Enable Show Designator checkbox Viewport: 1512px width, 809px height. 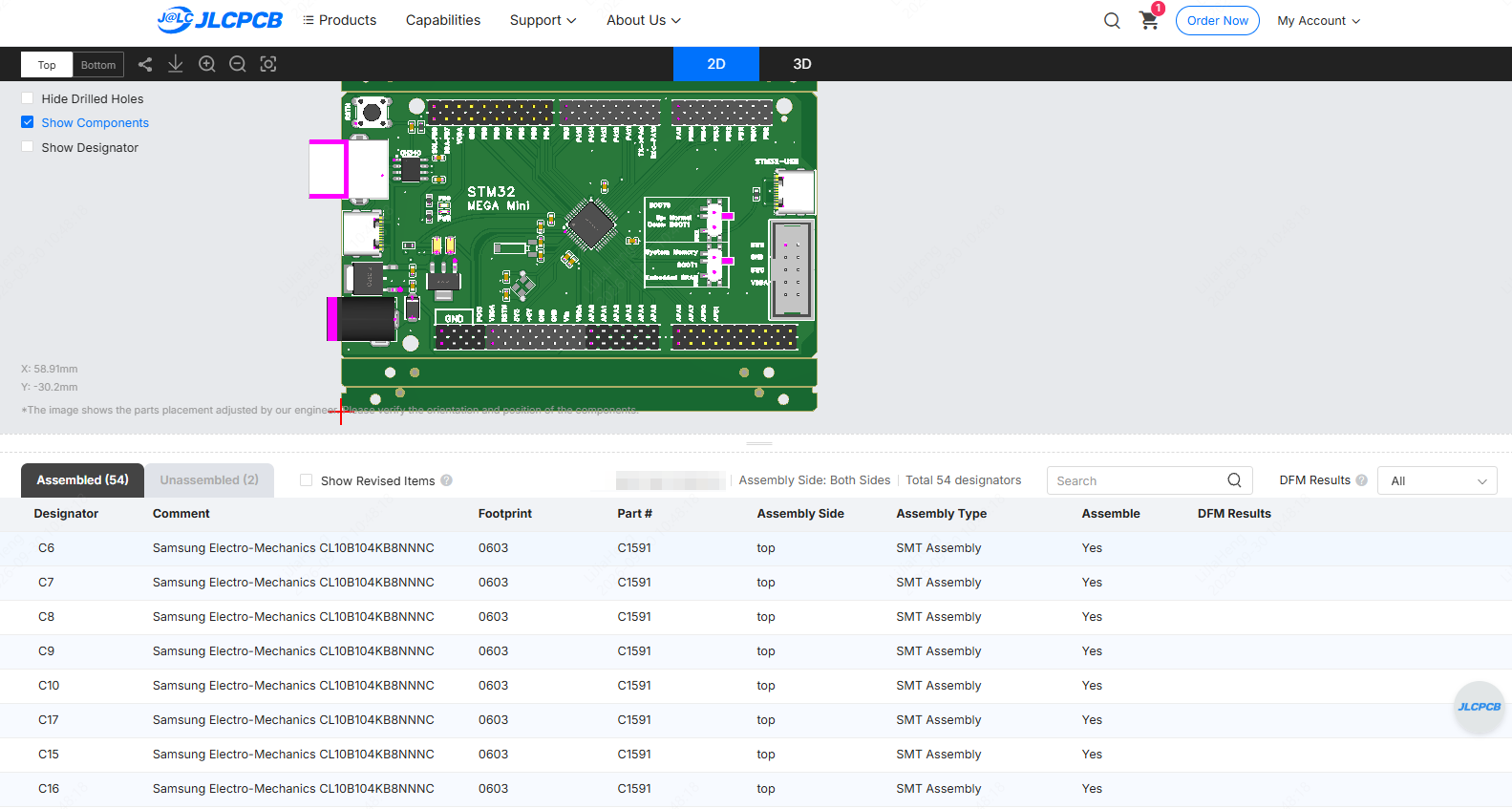(28, 147)
